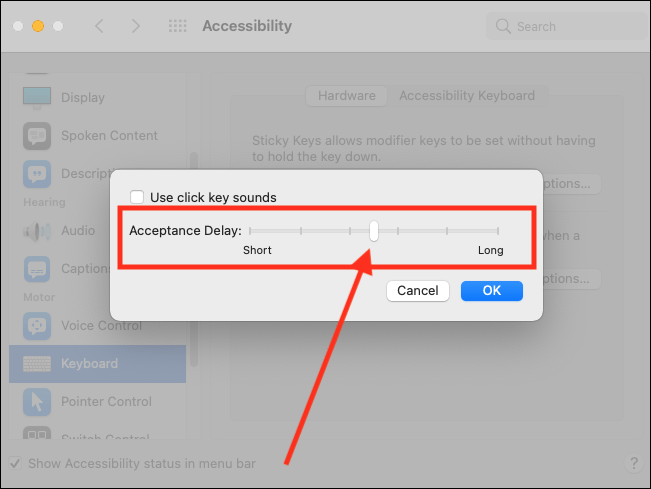The image size is (651, 489).
Task: Select the Pointer Control cursor icon
Action: (x=37, y=402)
